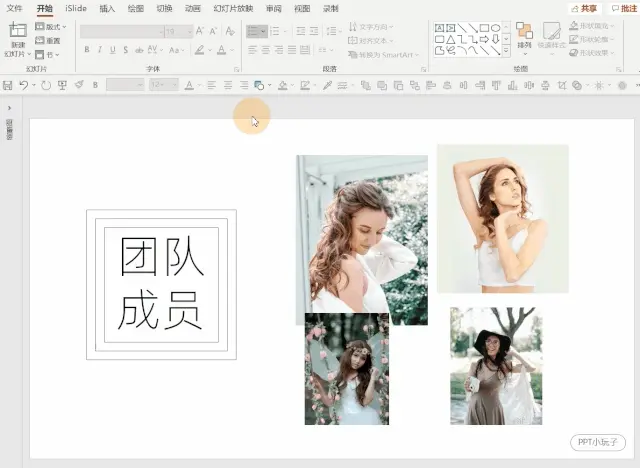Toggle Center alignment in the paragraph group
Image resolution: width=640 pixels, height=468 pixels.
coord(266,50)
